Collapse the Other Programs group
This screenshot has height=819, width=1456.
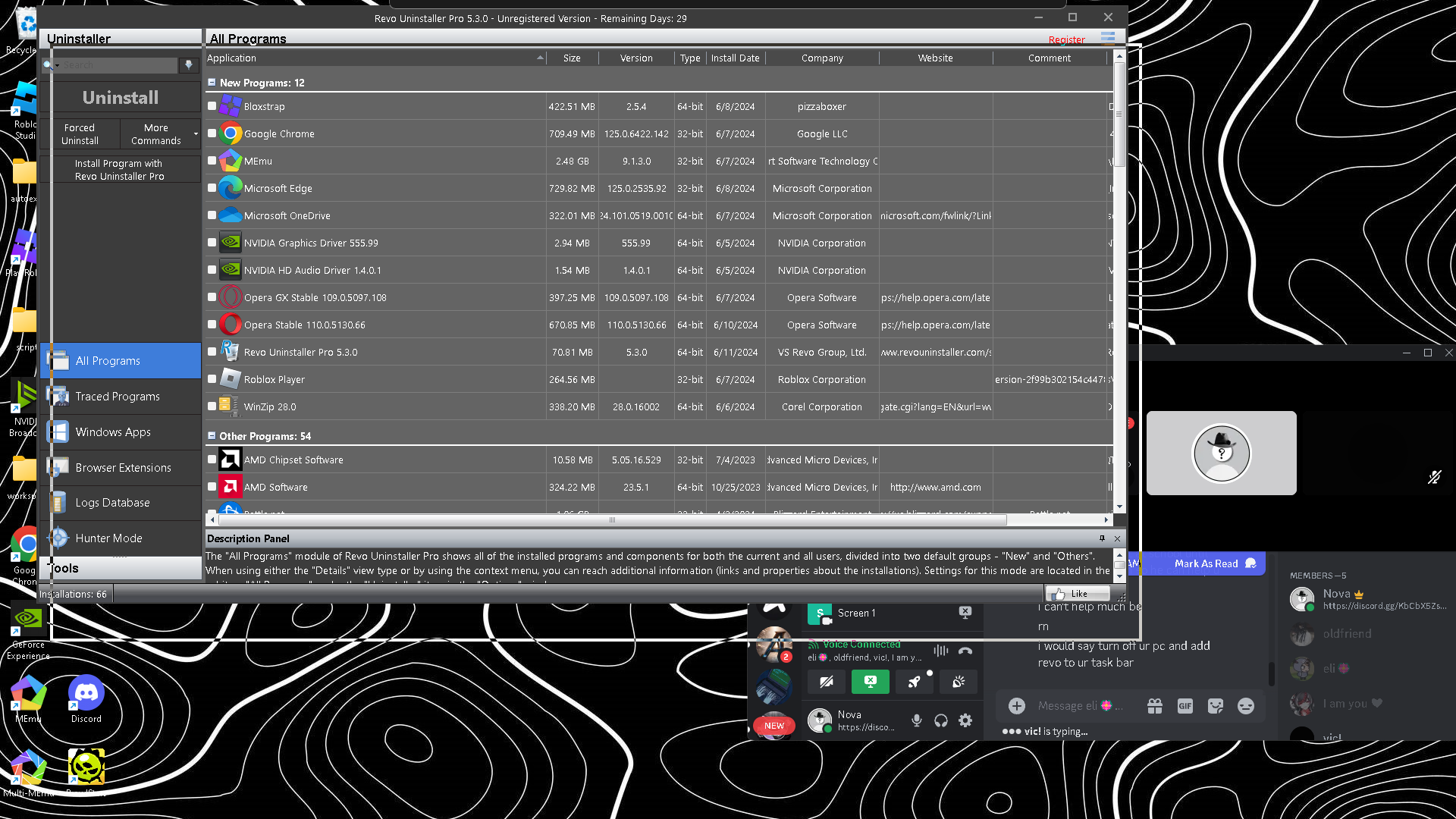[212, 436]
